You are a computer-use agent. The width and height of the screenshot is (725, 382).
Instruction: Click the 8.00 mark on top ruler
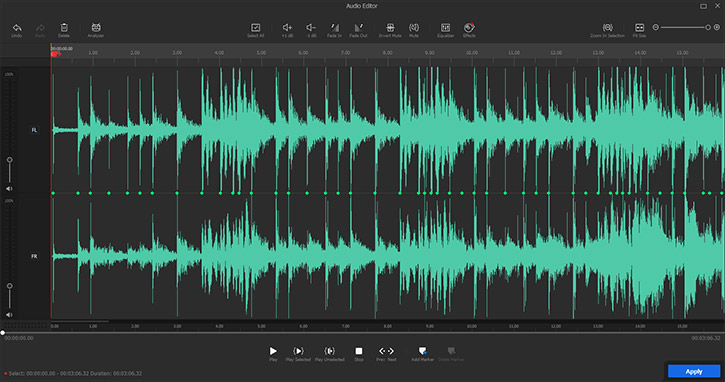click(387, 53)
